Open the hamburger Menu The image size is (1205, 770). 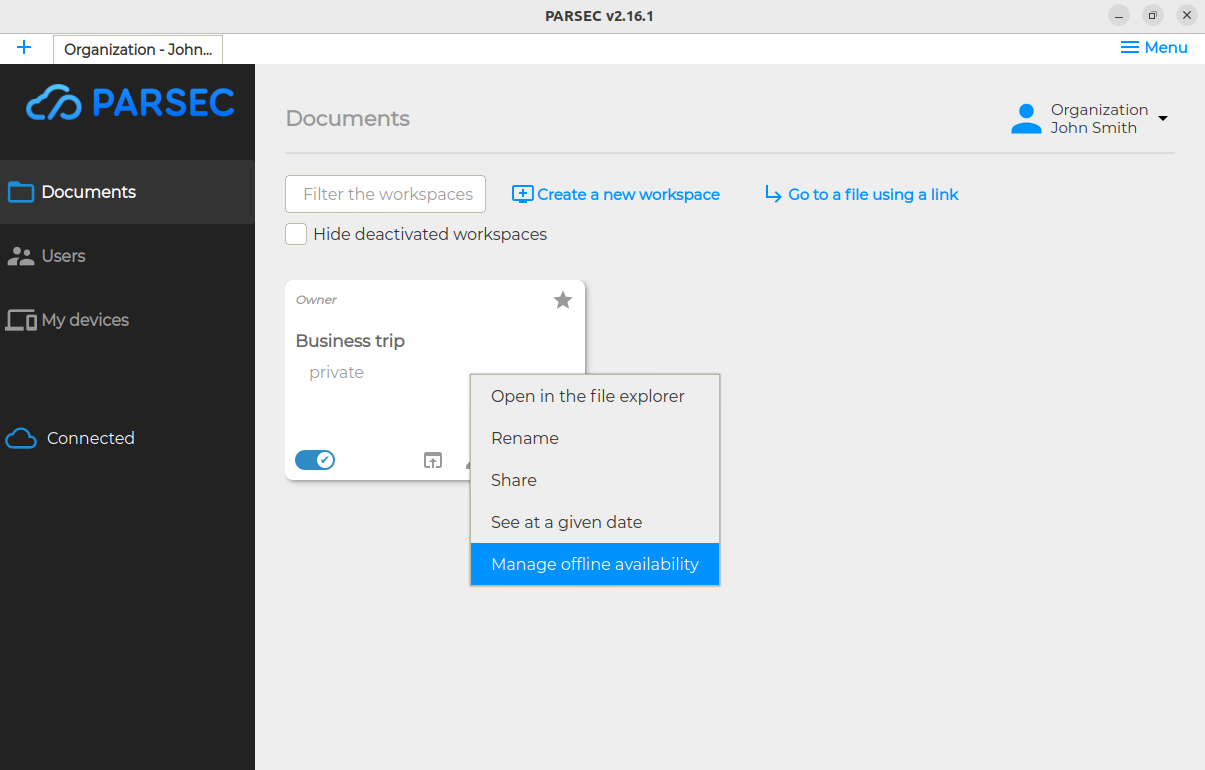(1154, 48)
